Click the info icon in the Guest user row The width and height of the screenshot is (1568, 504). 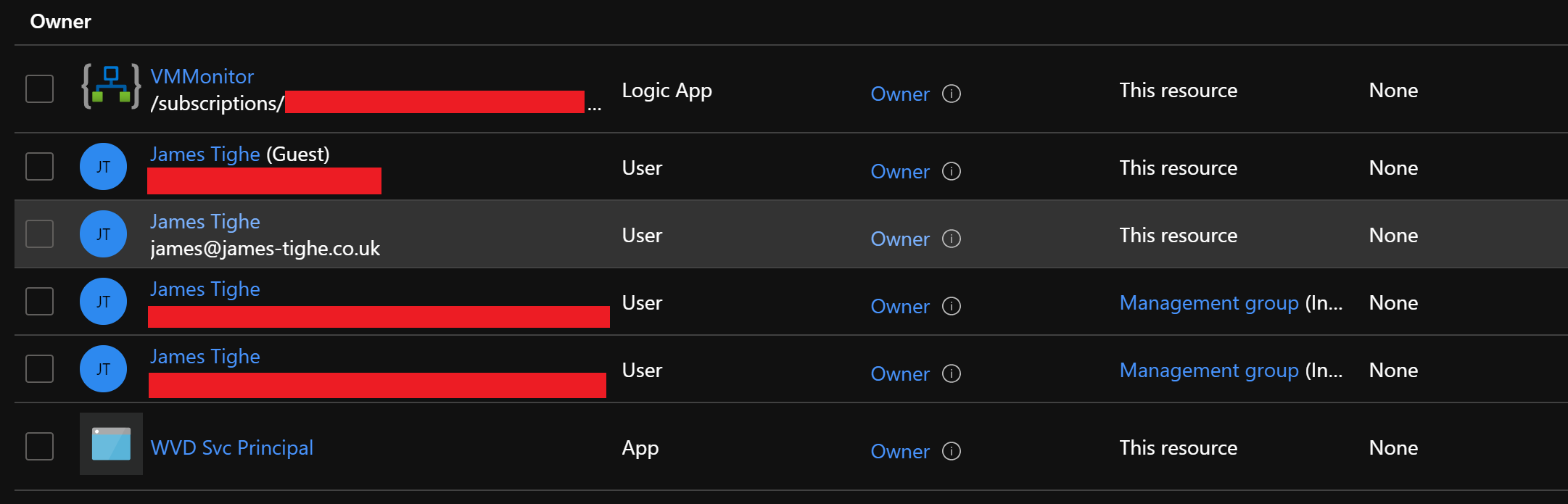[x=951, y=171]
